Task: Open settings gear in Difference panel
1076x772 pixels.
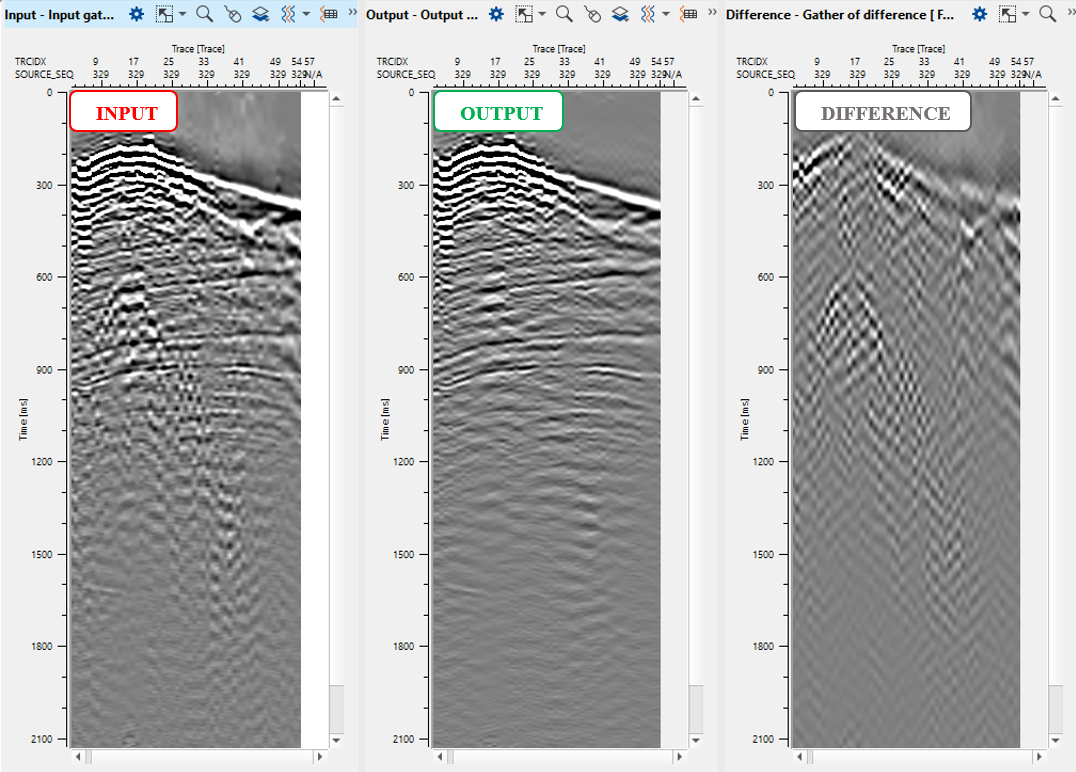Action: click(x=980, y=14)
